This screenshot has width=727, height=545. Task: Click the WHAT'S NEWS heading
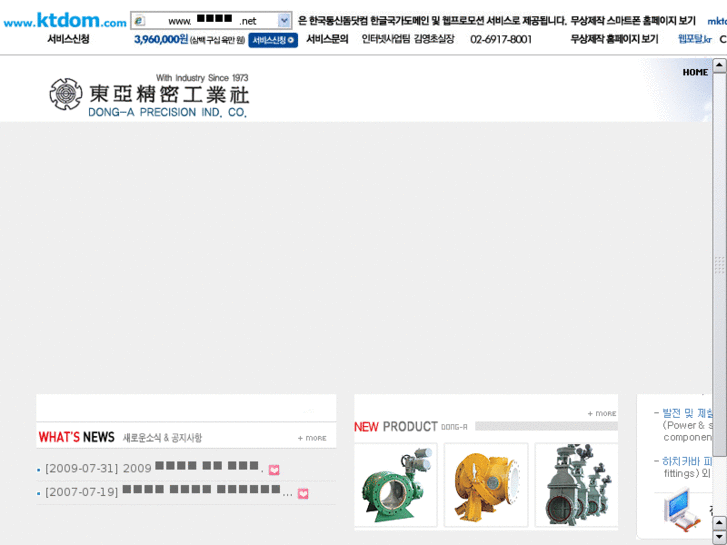(x=77, y=437)
